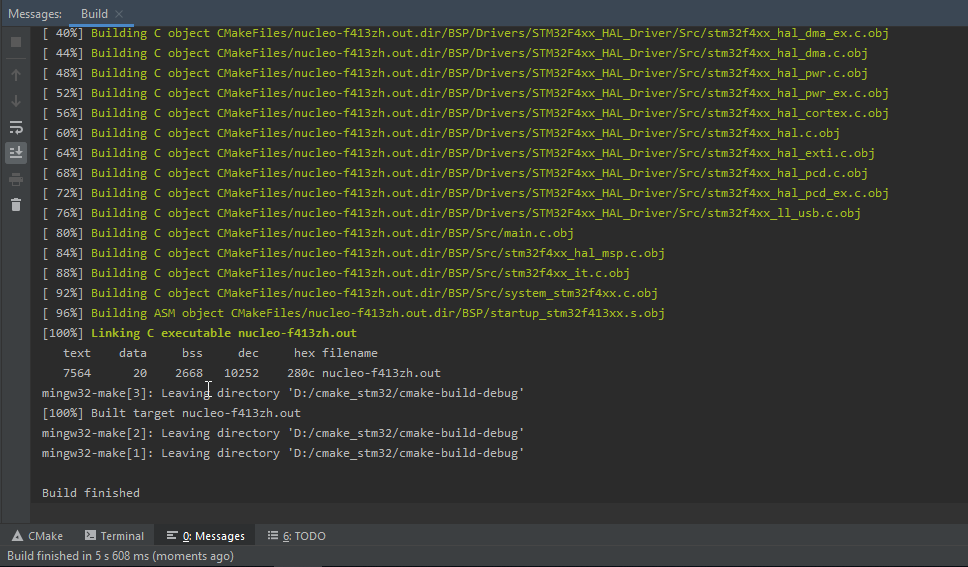Click the Stop build icon
Image resolution: width=968 pixels, height=567 pixels.
(16, 42)
